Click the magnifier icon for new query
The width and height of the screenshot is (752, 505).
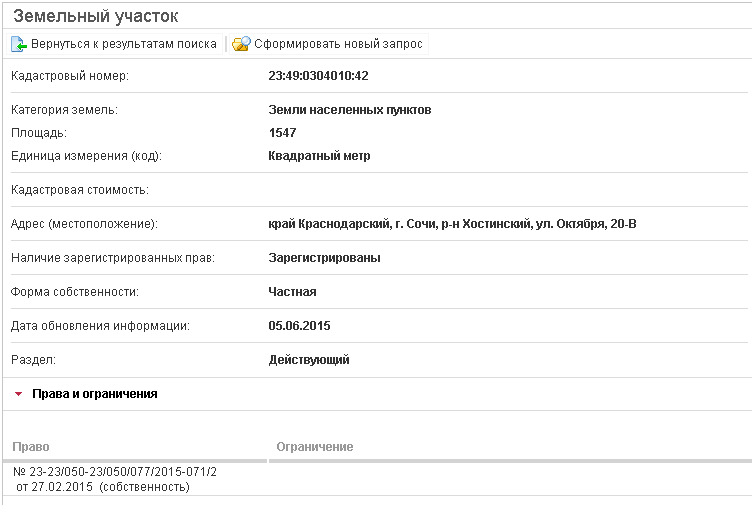pyautogui.click(x=241, y=44)
